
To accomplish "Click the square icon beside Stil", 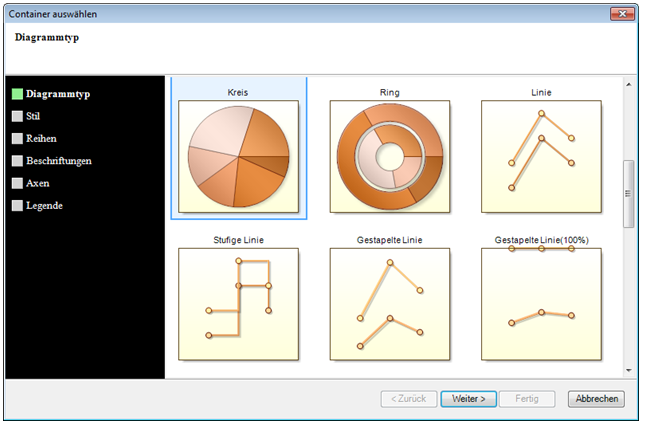I will point(17,116).
